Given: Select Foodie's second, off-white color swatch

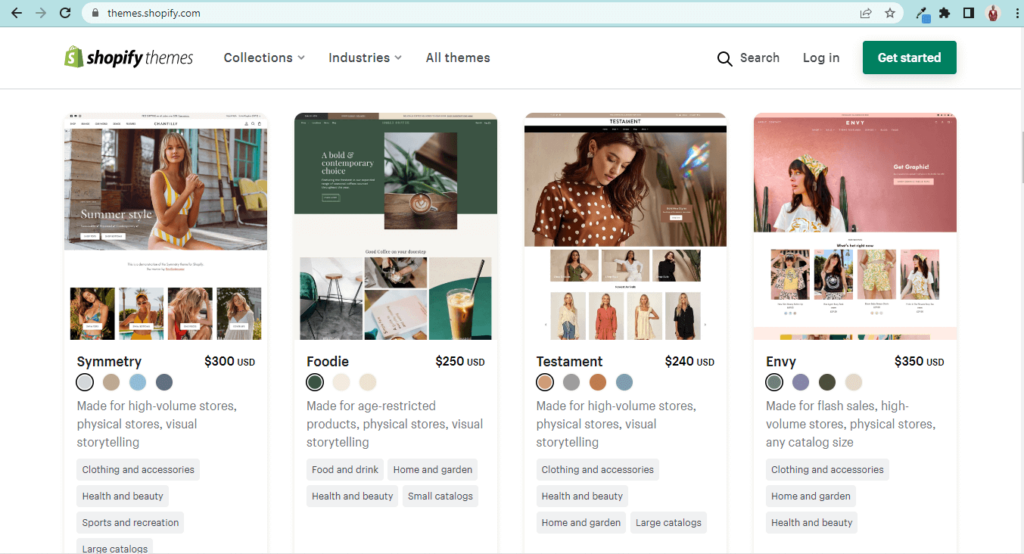Looking at the screenshot, I should [342, 382].
